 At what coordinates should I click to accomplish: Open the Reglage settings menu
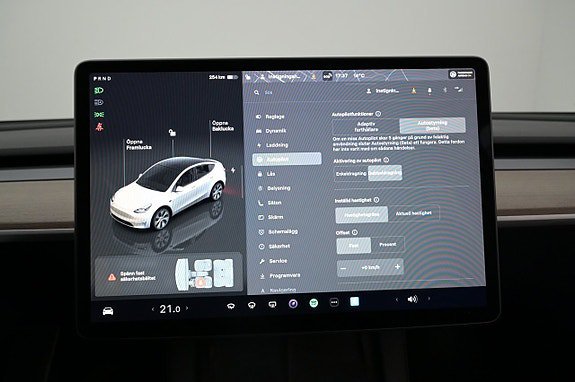click(x=270, y=117)
